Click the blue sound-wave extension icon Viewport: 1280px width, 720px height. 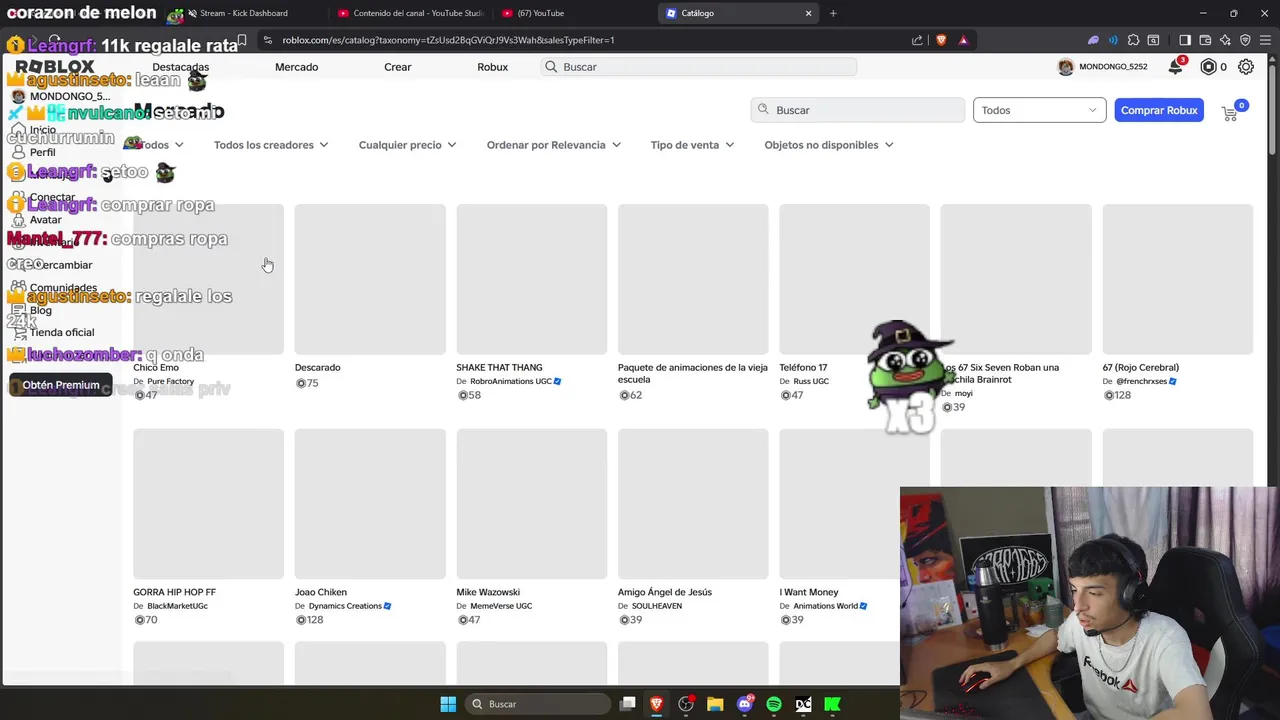pyautogui.click(x=1113, y=40)
